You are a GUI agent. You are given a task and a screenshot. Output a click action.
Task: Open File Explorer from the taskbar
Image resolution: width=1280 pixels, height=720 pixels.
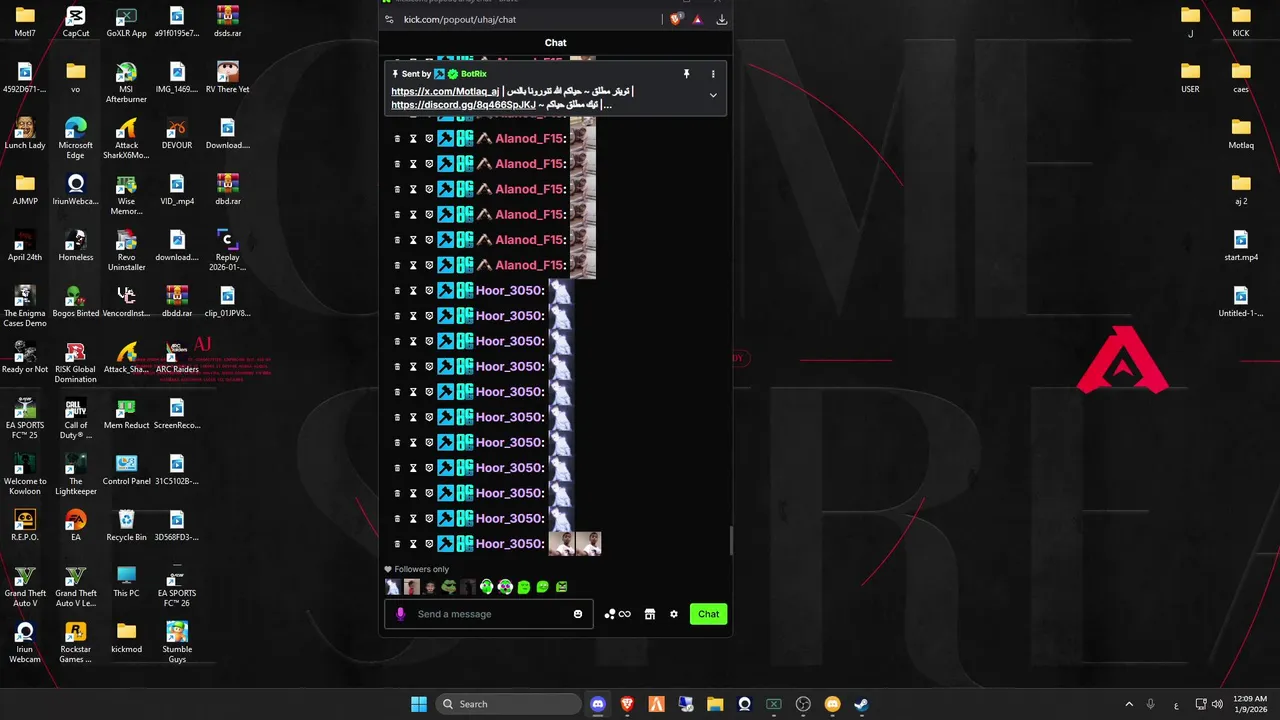pos(715,704)
